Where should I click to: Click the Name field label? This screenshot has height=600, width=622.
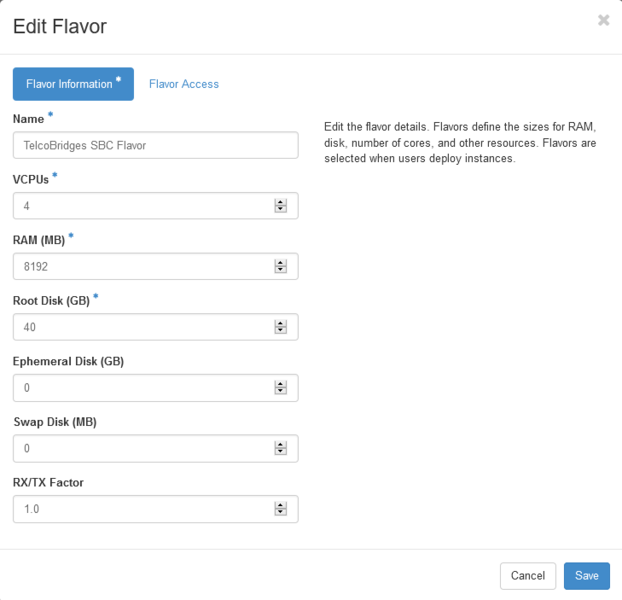(28, 119)
